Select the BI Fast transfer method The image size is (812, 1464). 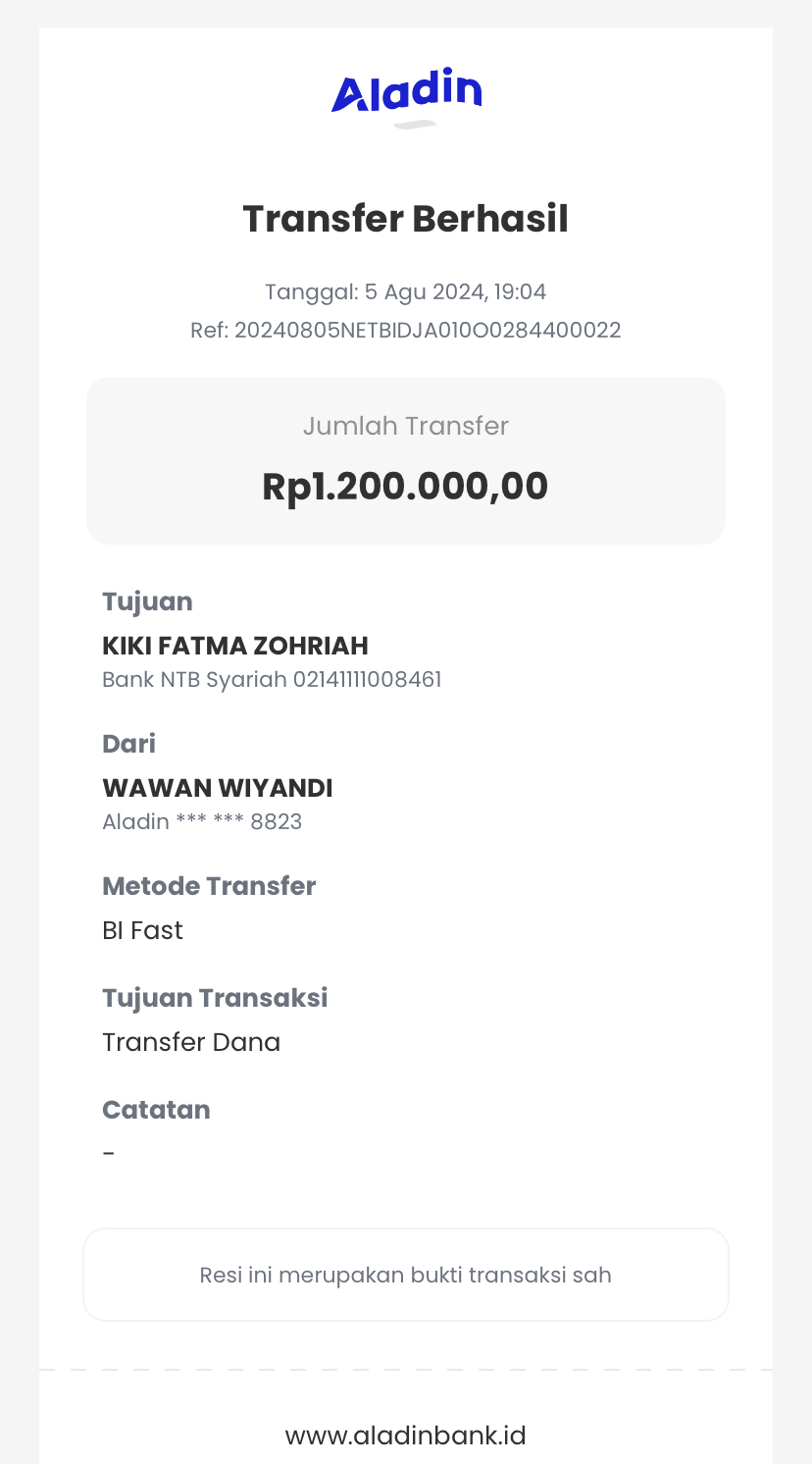point(143,930)
